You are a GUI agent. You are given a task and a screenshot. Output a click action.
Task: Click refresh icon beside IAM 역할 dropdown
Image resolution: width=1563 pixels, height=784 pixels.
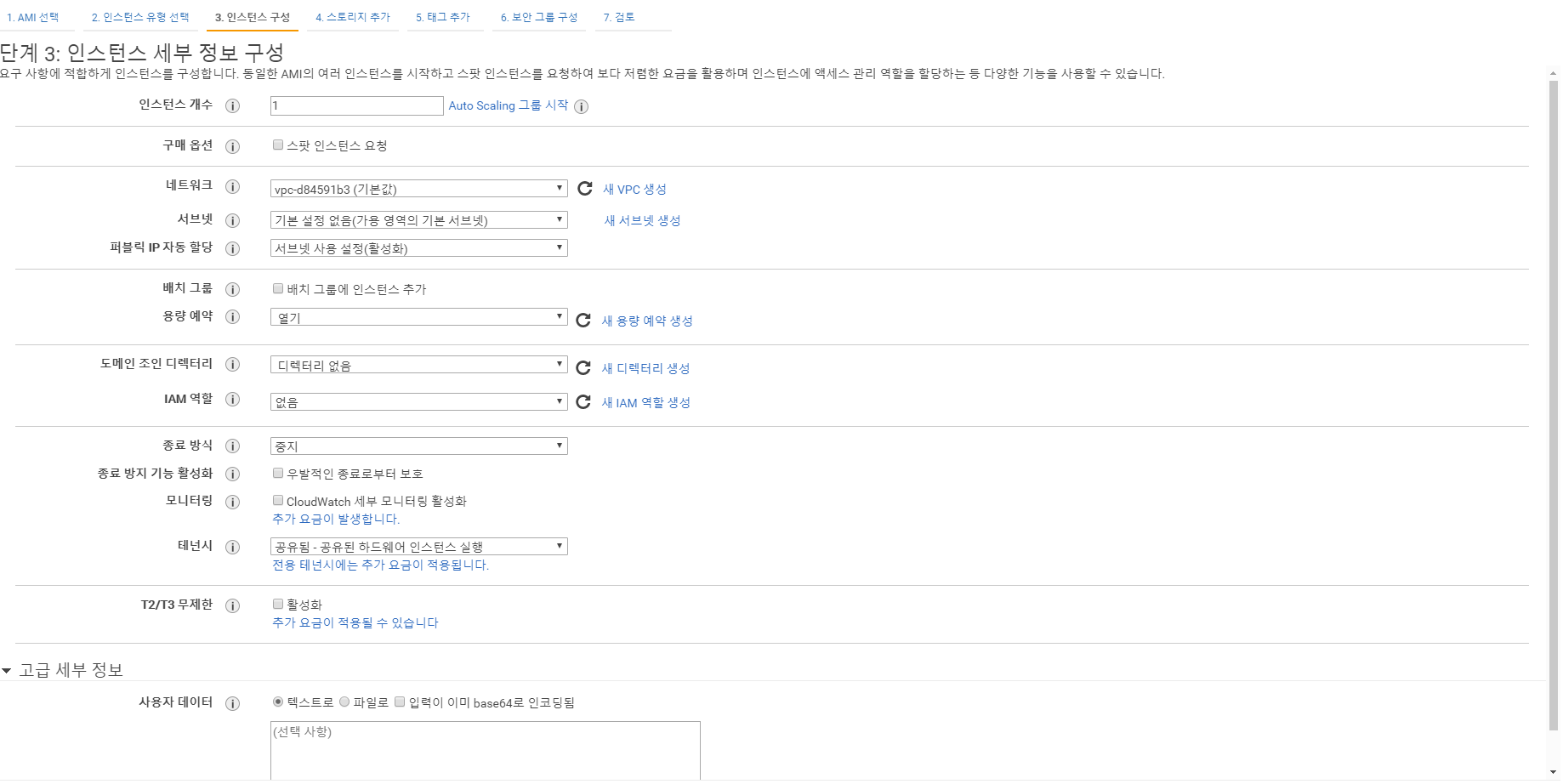tap(583, 402)
